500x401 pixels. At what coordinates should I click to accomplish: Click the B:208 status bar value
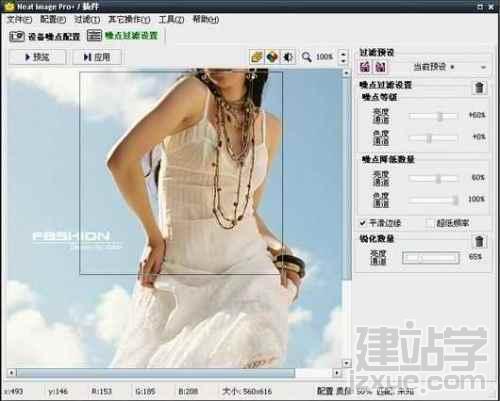[x=188, y=391]
